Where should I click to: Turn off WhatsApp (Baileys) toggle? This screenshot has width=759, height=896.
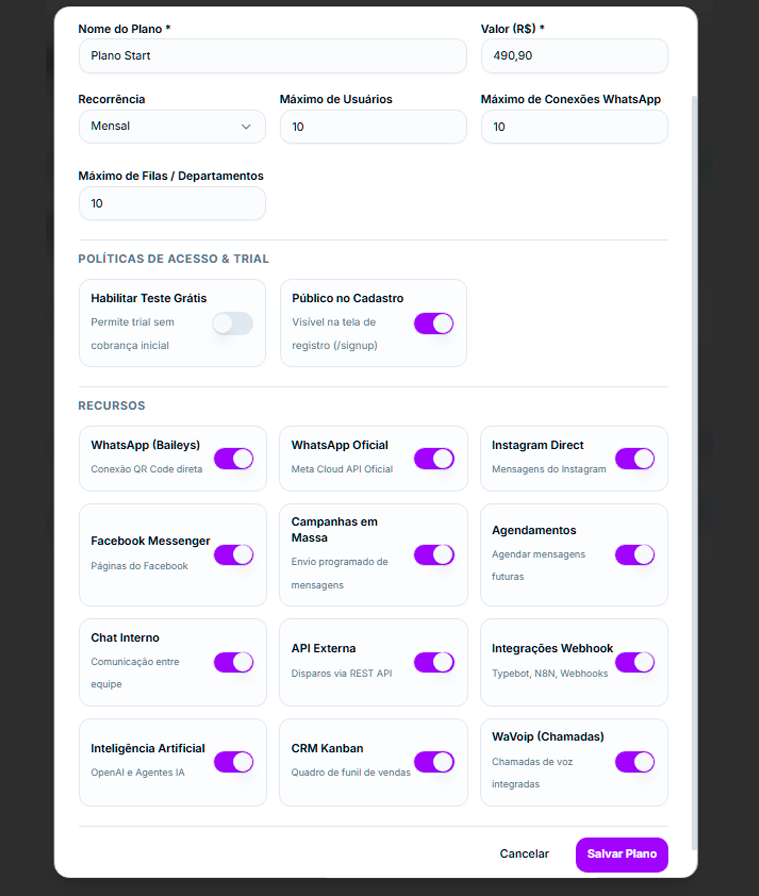[234, 459]
